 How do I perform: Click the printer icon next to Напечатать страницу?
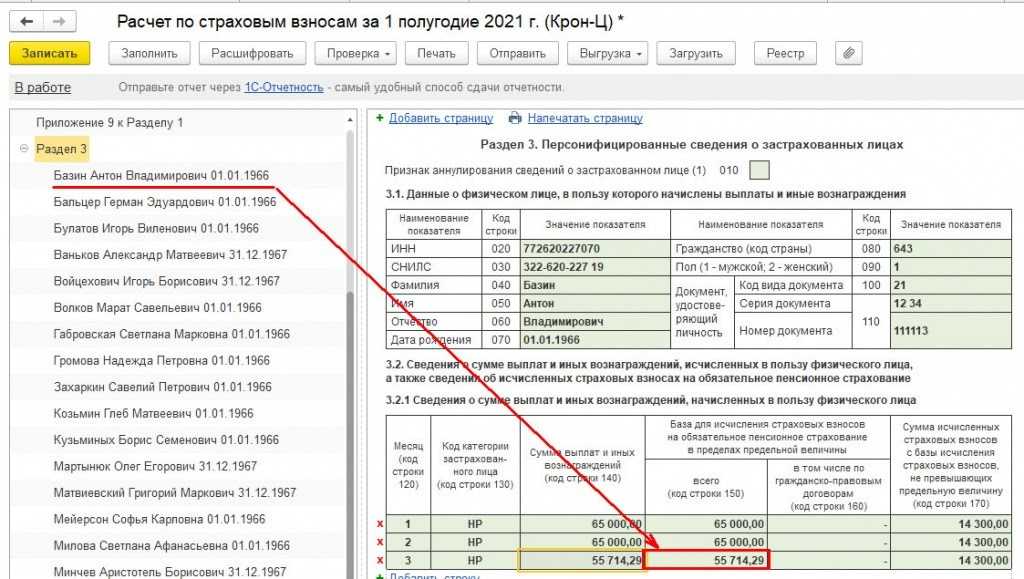click(x=515, y=118)
